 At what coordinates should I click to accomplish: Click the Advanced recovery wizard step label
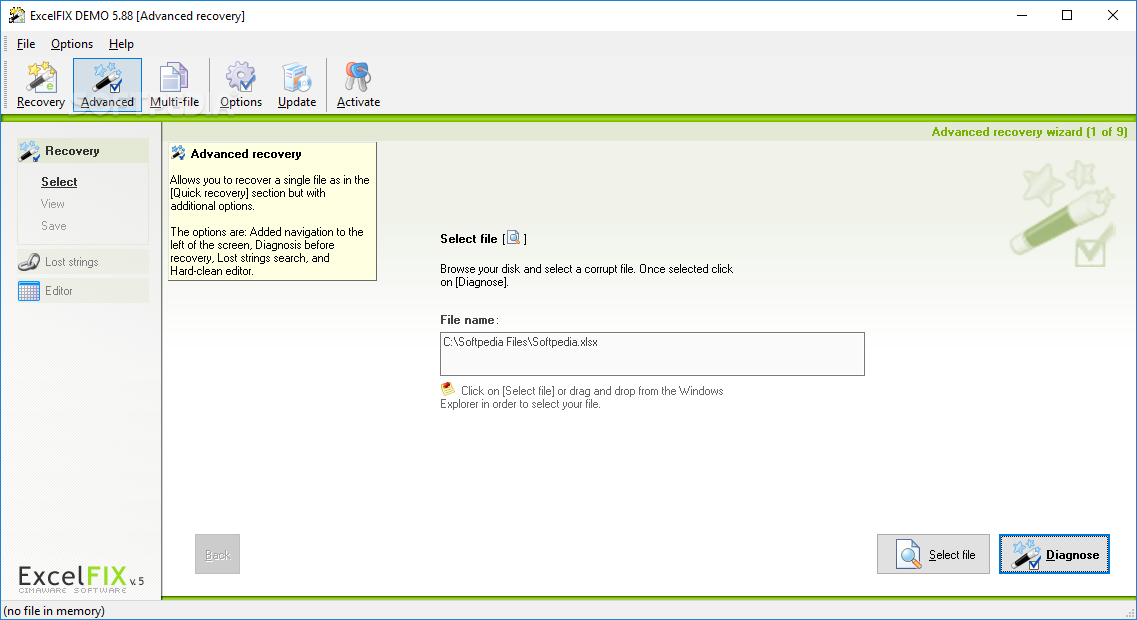[1029, 132]
